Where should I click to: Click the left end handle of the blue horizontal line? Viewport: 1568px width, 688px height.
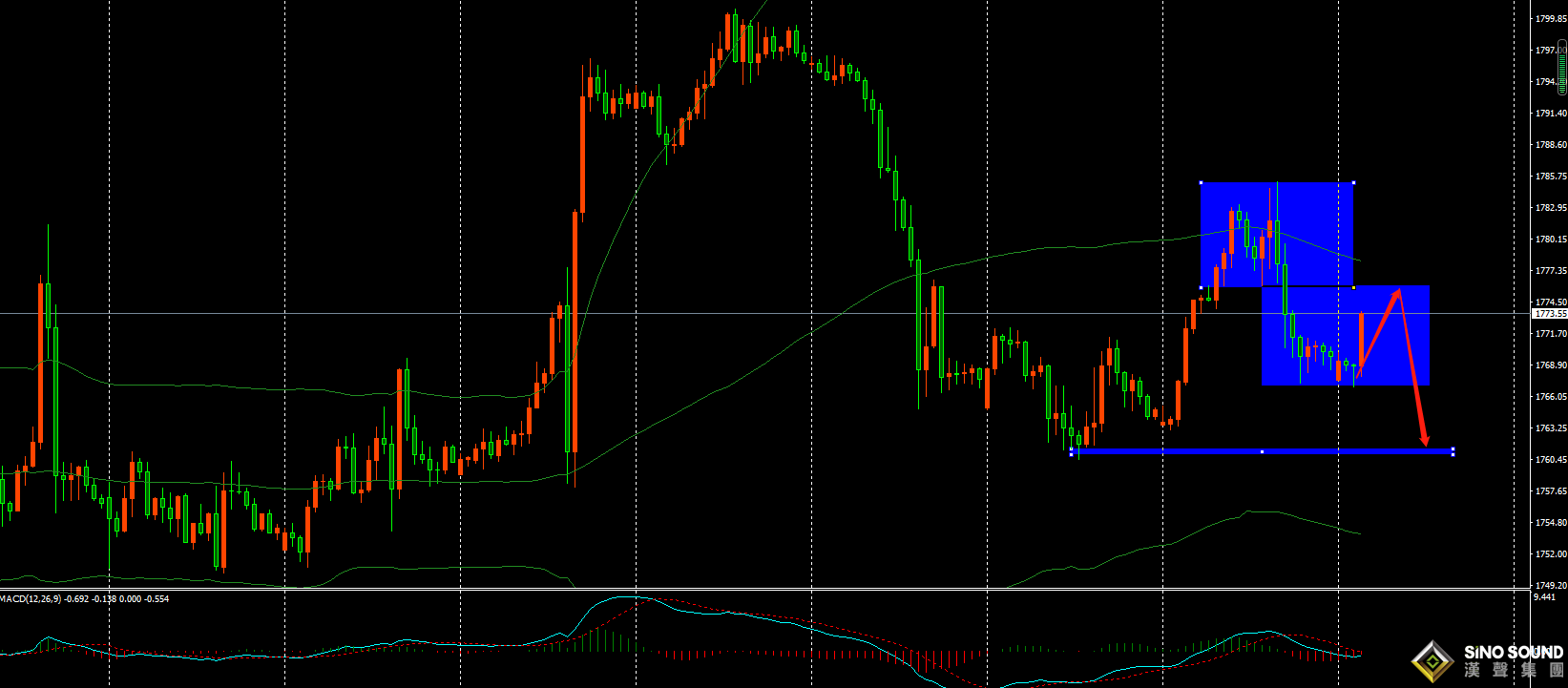[x=1072, y=451]
